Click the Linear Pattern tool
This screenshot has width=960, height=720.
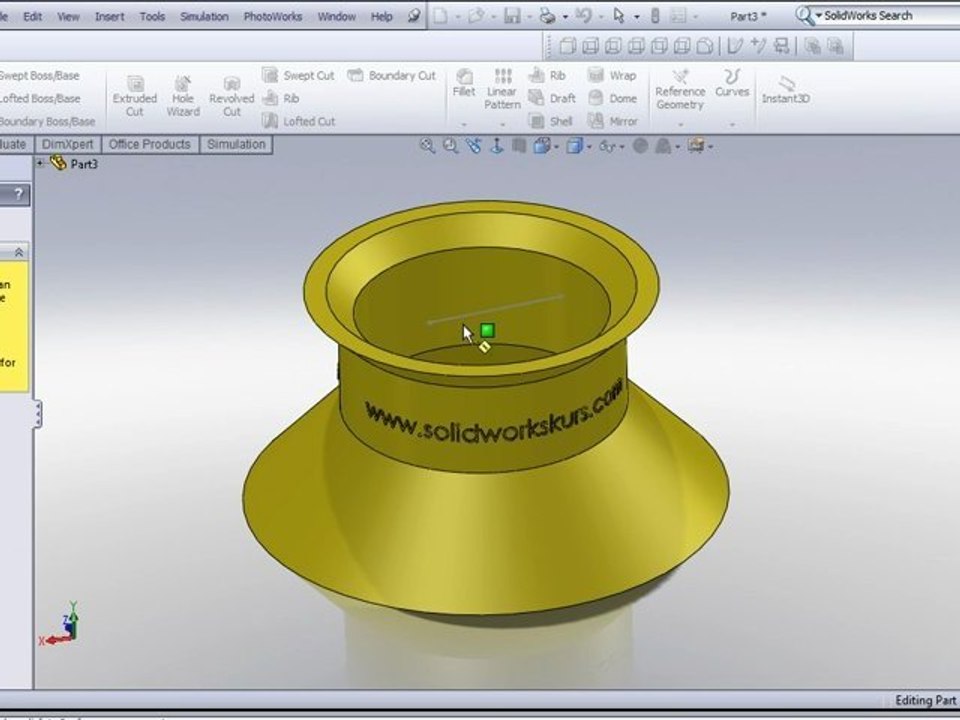point(502,89)
